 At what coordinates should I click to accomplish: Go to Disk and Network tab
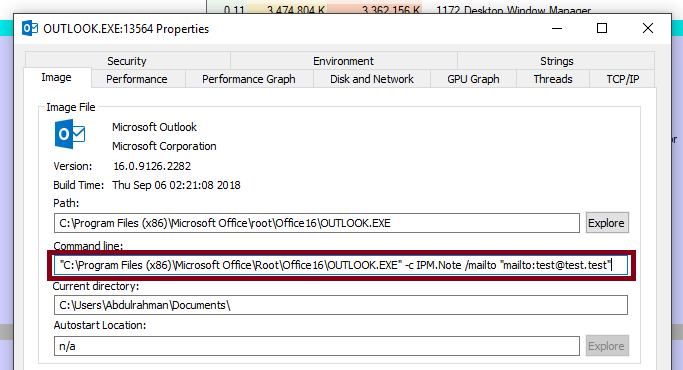click(x=372, y=79)
